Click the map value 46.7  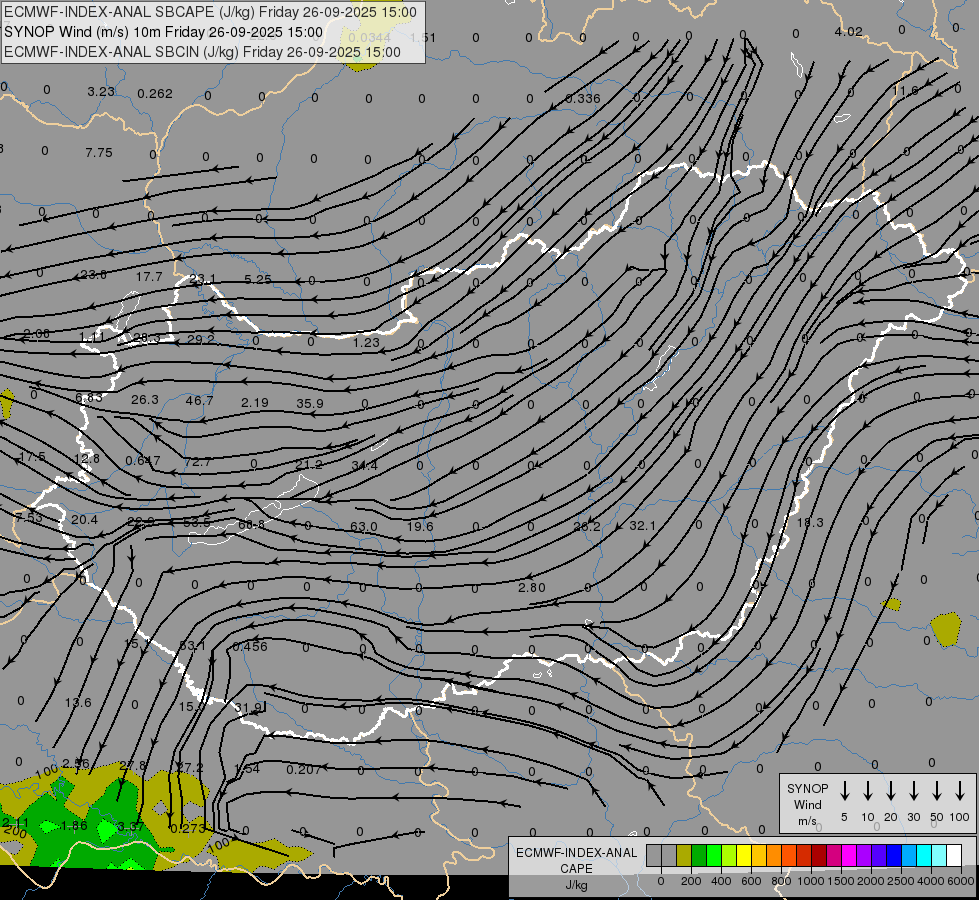[199, 400]
